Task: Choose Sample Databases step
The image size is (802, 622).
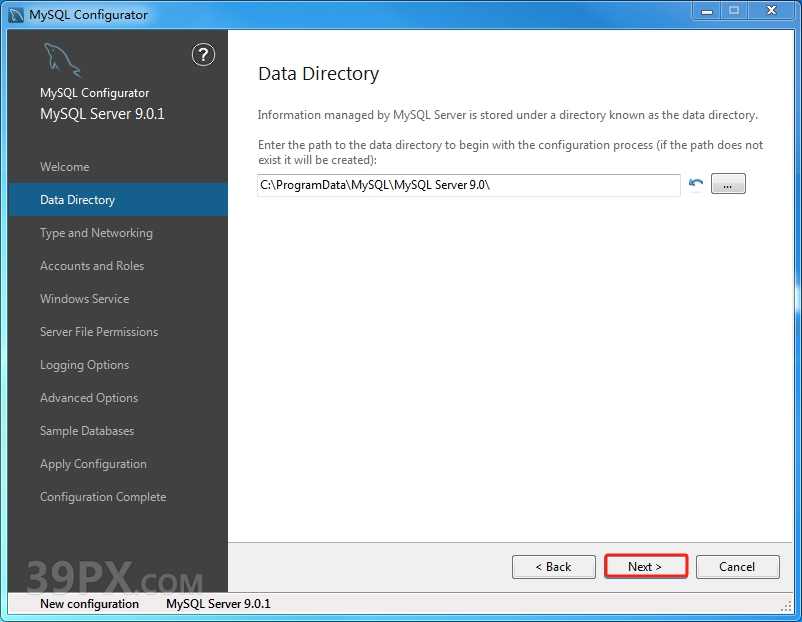Action: (87, 431)
